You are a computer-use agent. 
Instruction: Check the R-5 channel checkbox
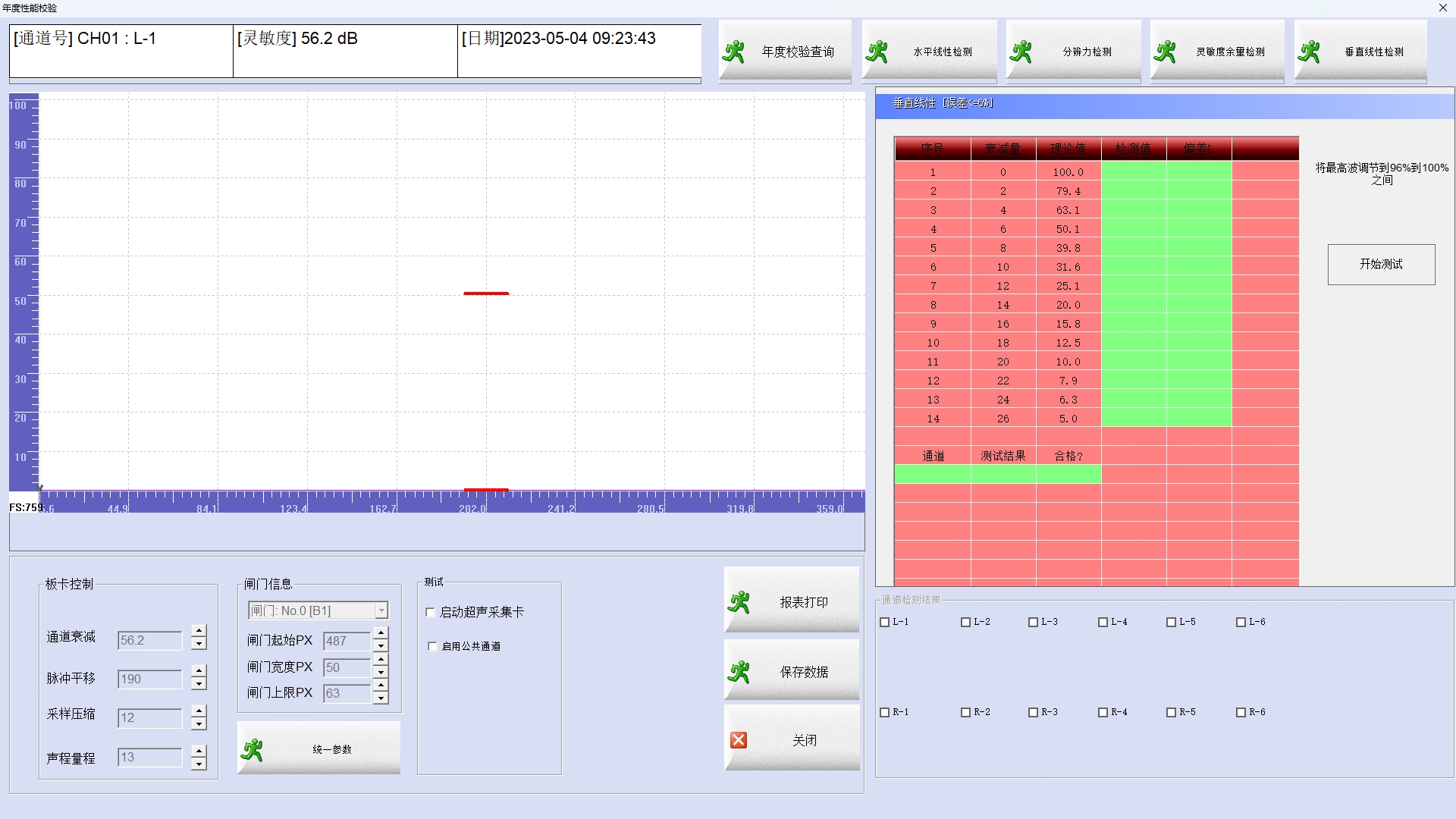(1171, 712)
